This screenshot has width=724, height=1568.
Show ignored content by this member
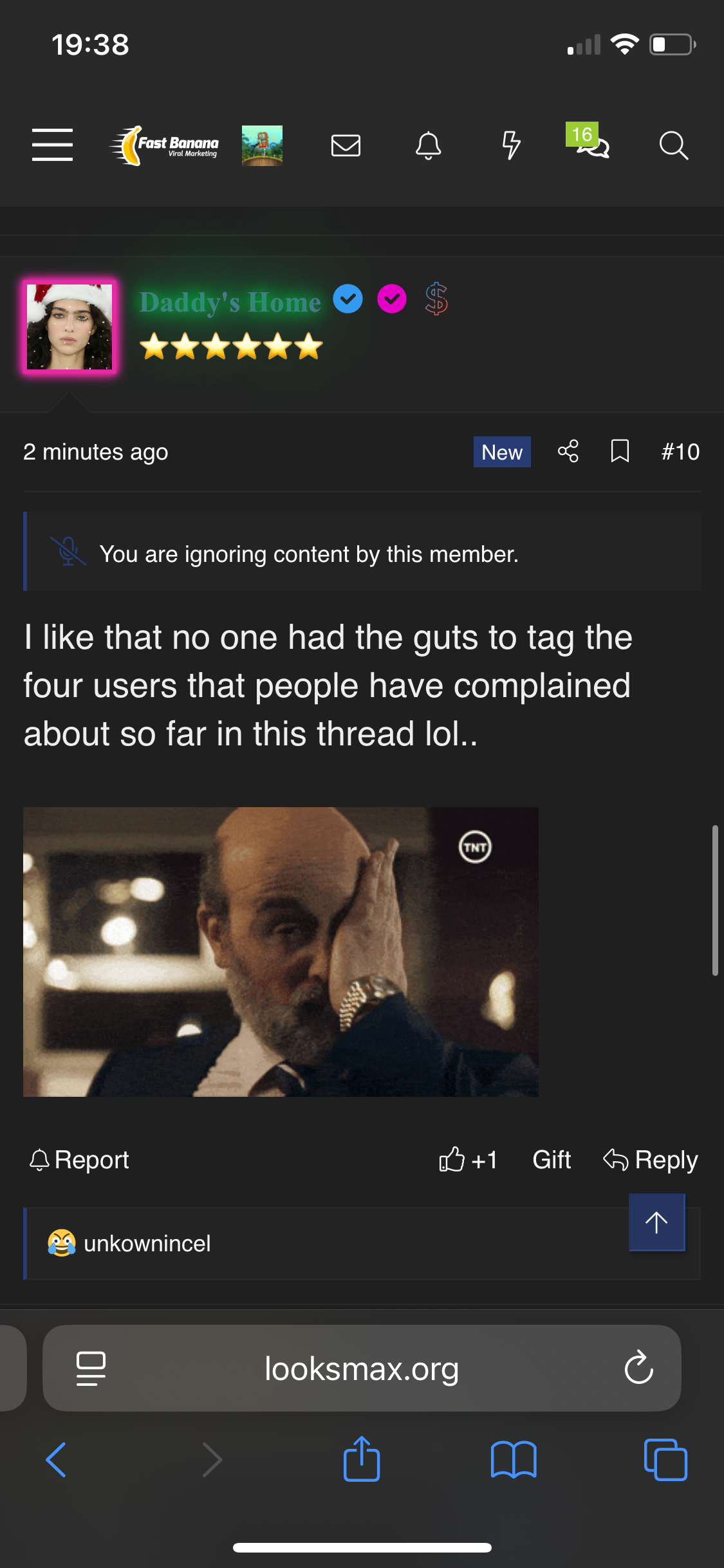[x=309, y=554]
